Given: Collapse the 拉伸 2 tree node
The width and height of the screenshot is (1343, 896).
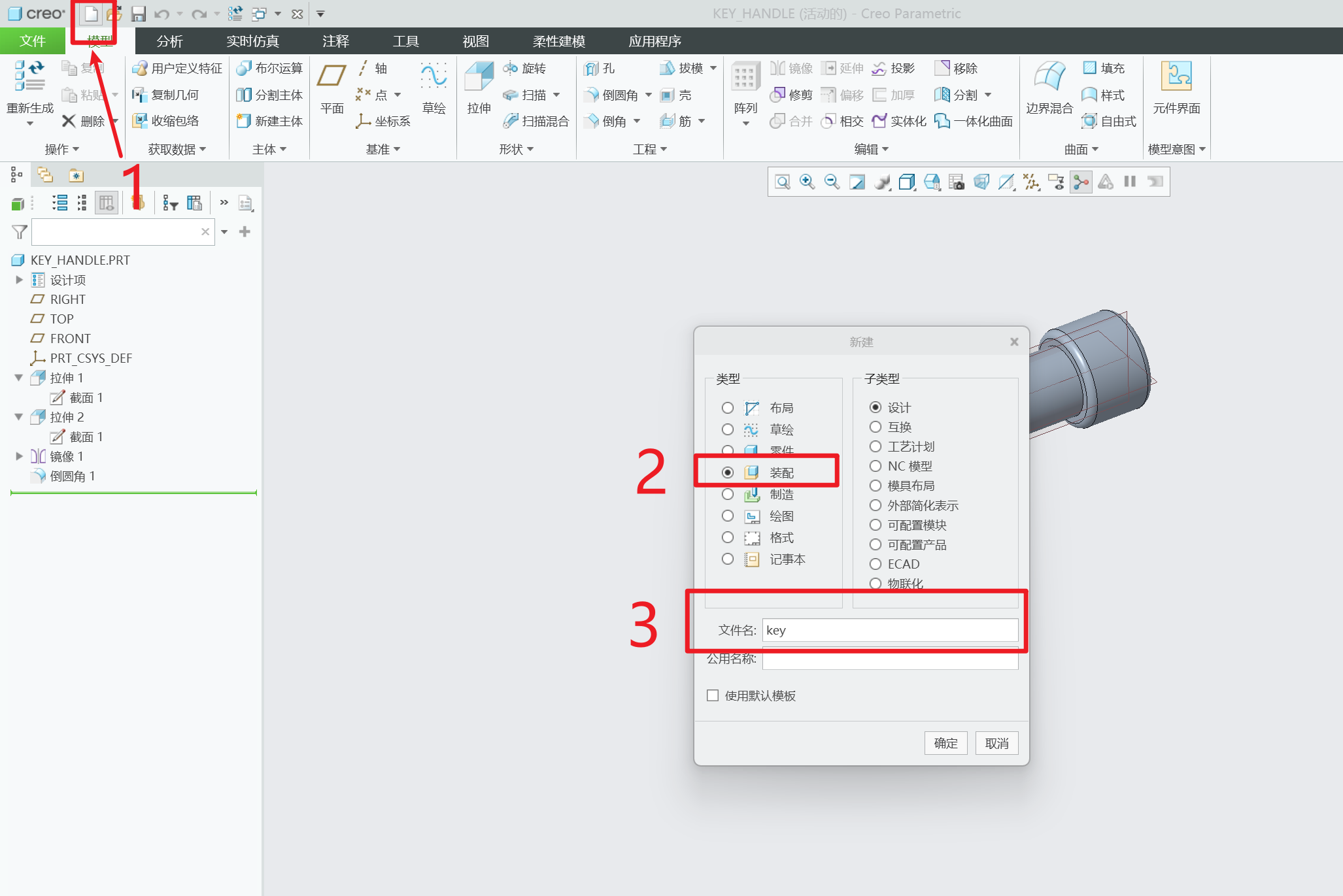Looking at the screenshot, I should (x=19, y=417).
